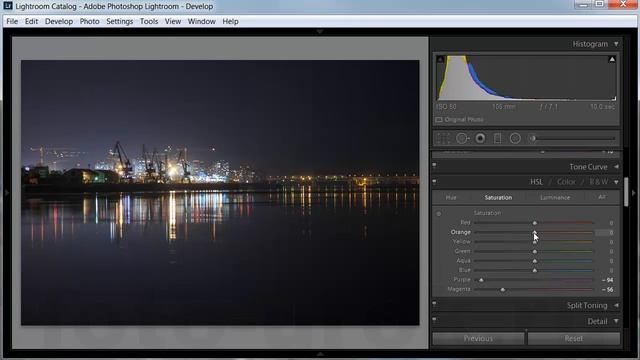Click the histogram graph area
The width and height of the screenshot is (640, 360).
coord(526,78)
